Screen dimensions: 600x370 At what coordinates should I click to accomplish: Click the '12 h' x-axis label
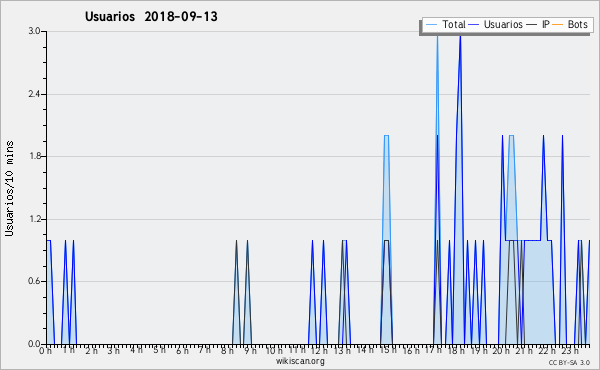319,350
